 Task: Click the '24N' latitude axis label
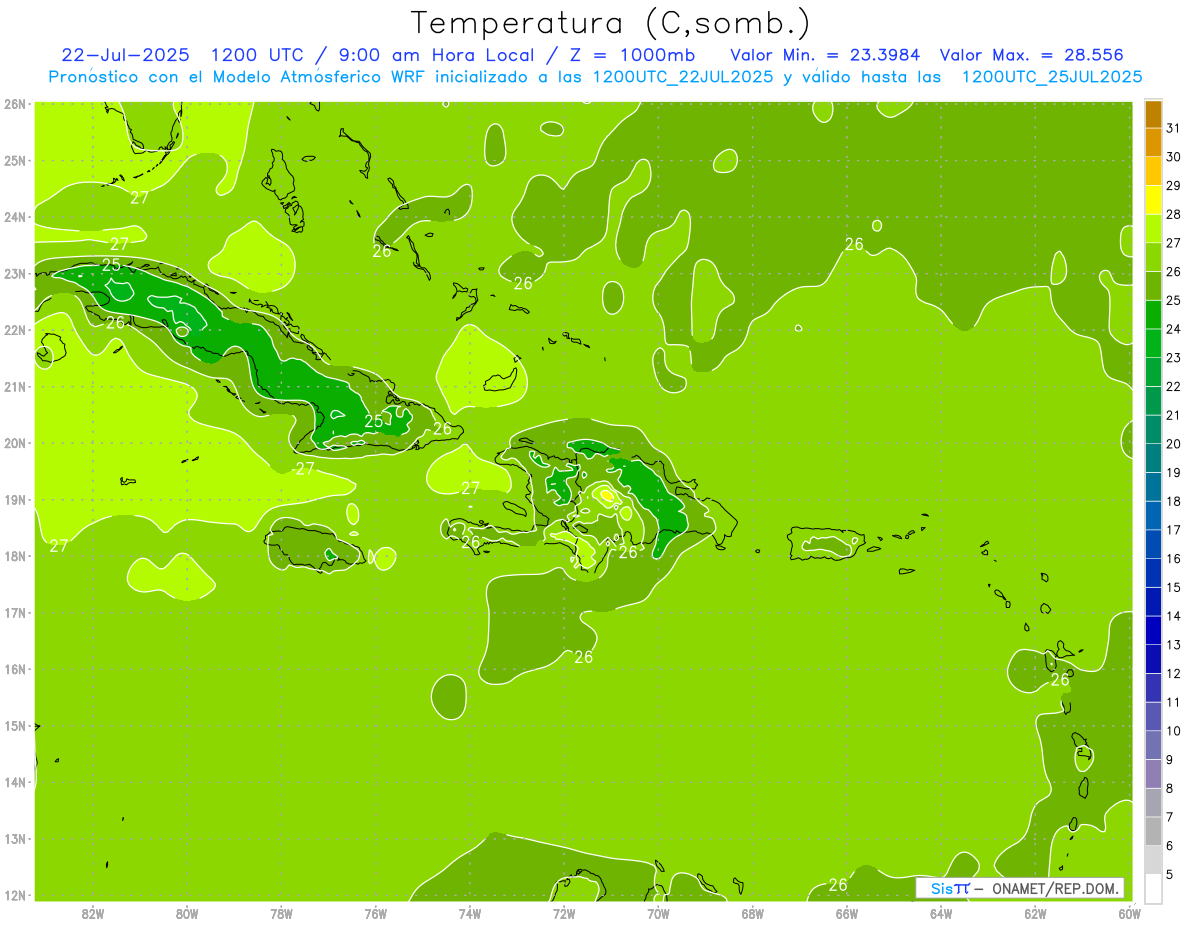pos(15,217)
